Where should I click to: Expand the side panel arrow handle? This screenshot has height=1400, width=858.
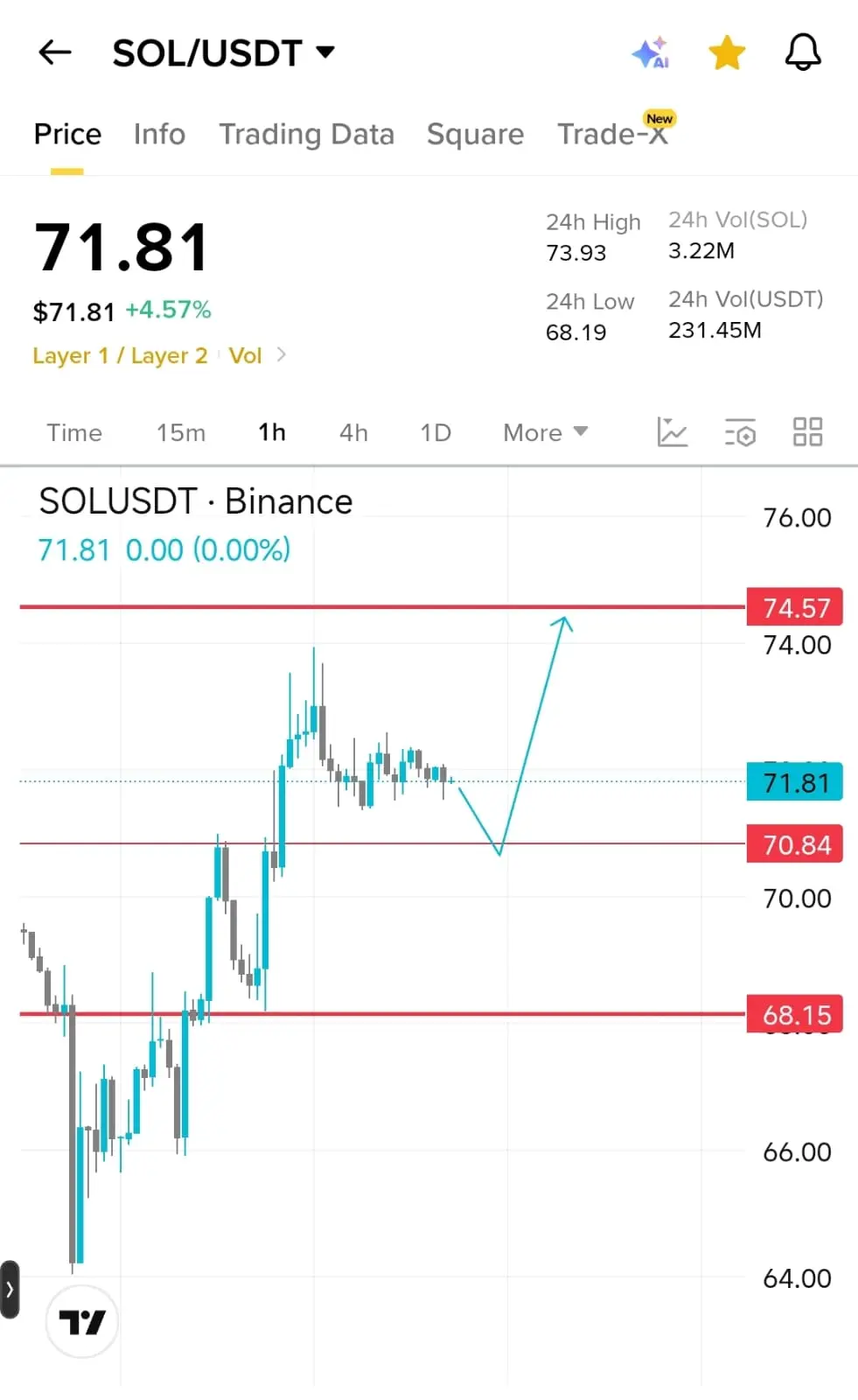pyautogui.click(x=10, y=1289)
